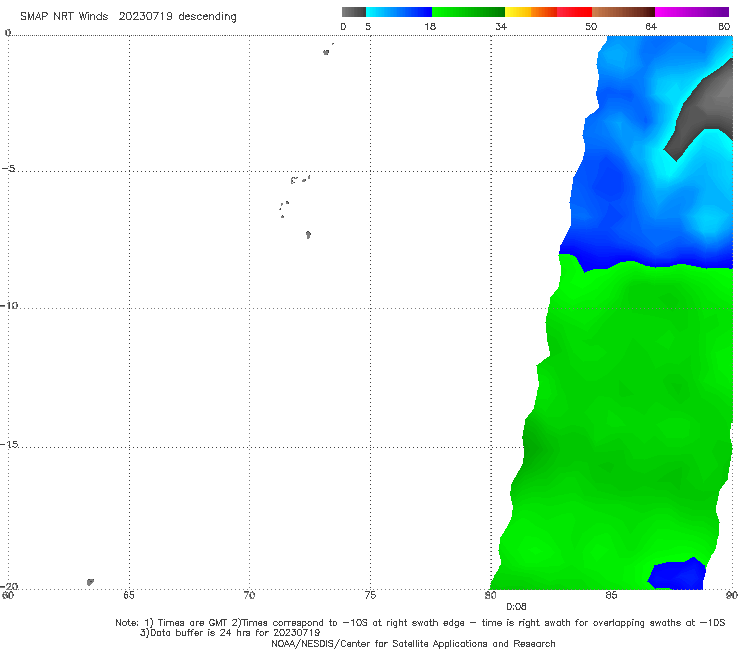The height and width of the screenshot is (650, 740).
Task: Click the note line starting 'Times are GMT'
Action: coord(420,623)
